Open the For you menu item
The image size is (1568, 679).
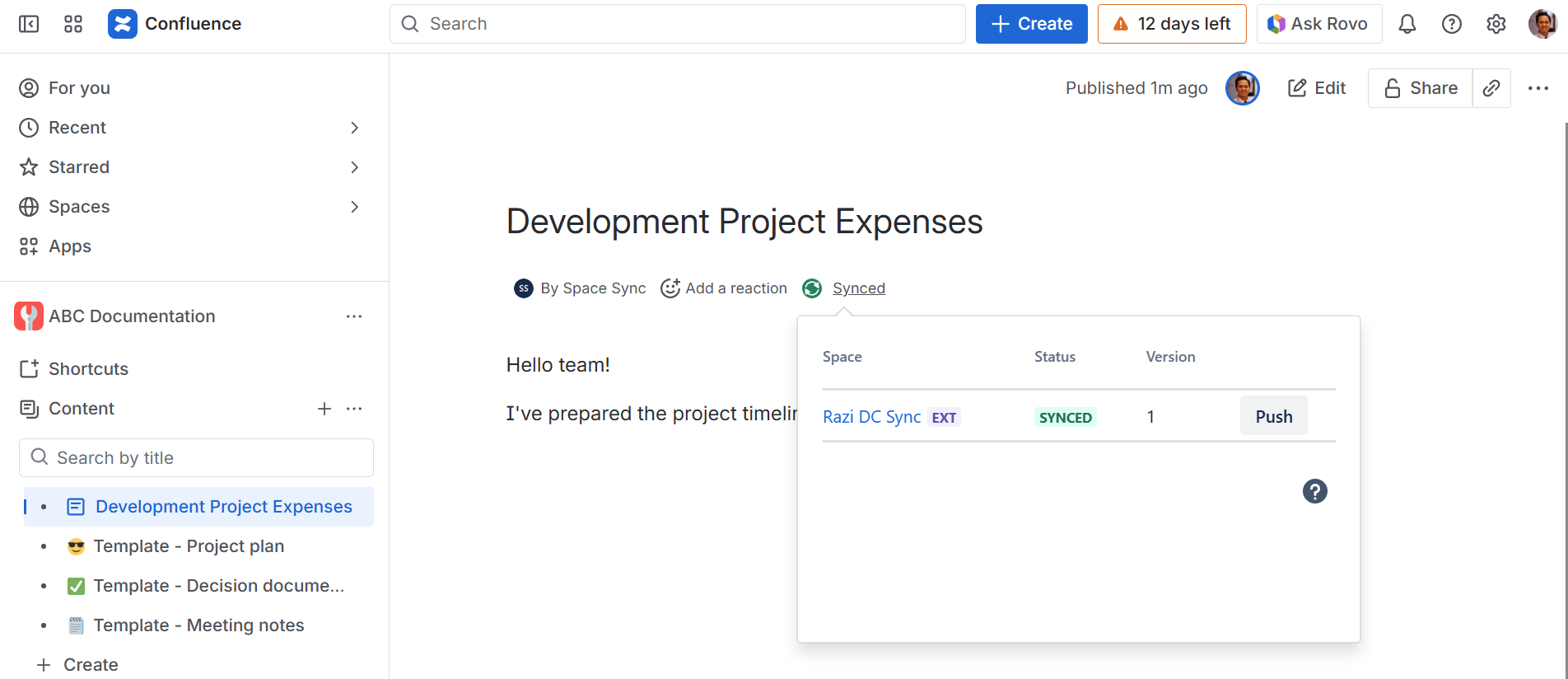tap(79, 88)
